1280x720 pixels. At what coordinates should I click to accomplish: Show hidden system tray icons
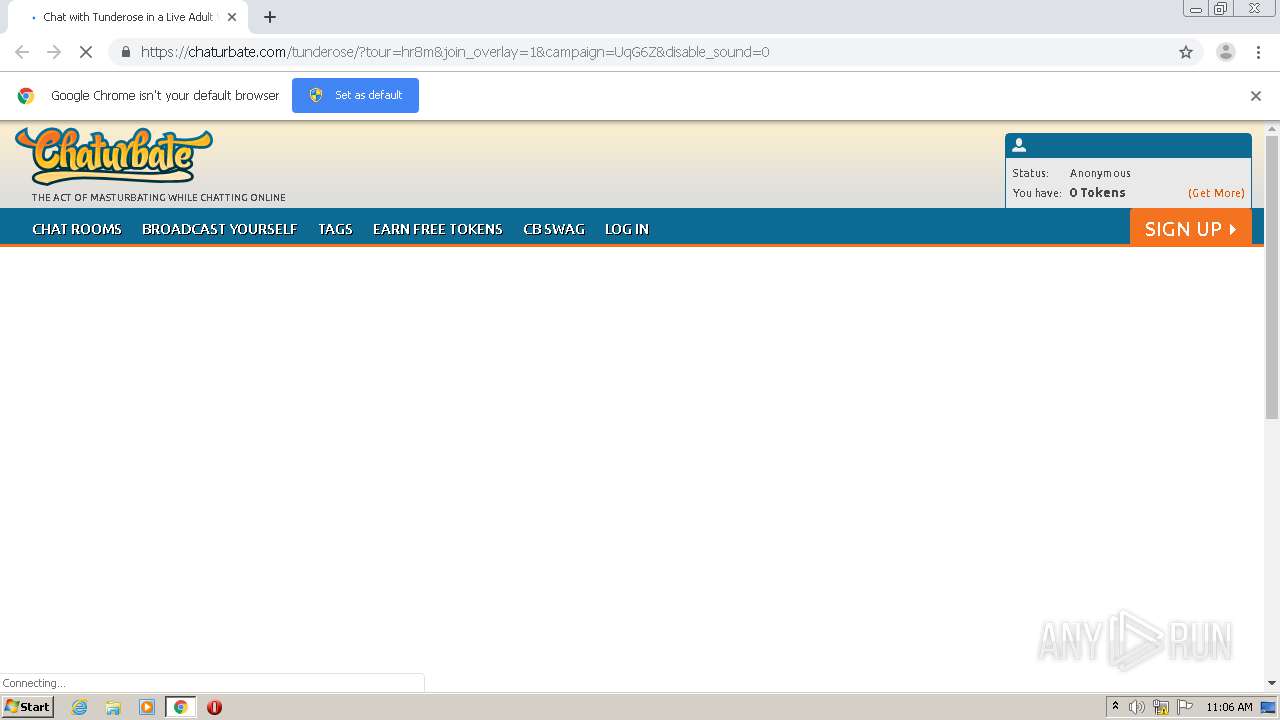click(x=1115, y=707)
